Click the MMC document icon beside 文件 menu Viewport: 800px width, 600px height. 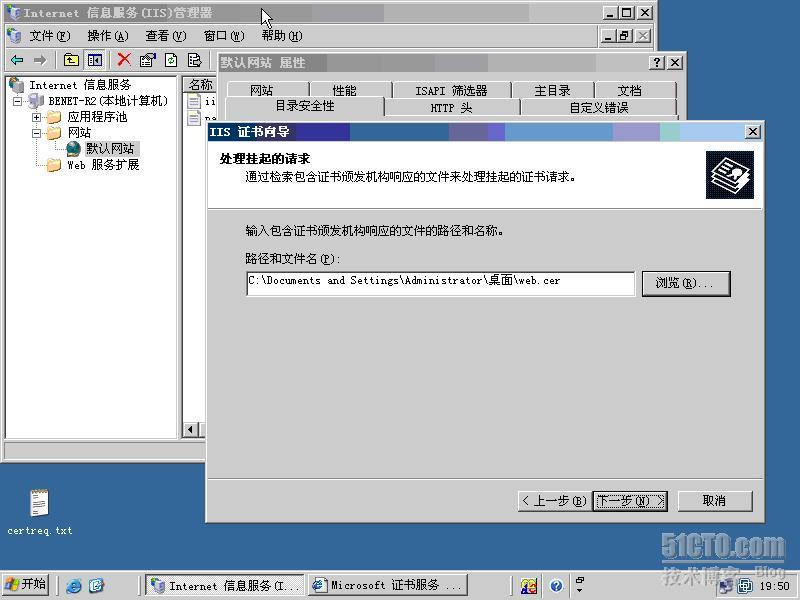(x=14, y=36)
